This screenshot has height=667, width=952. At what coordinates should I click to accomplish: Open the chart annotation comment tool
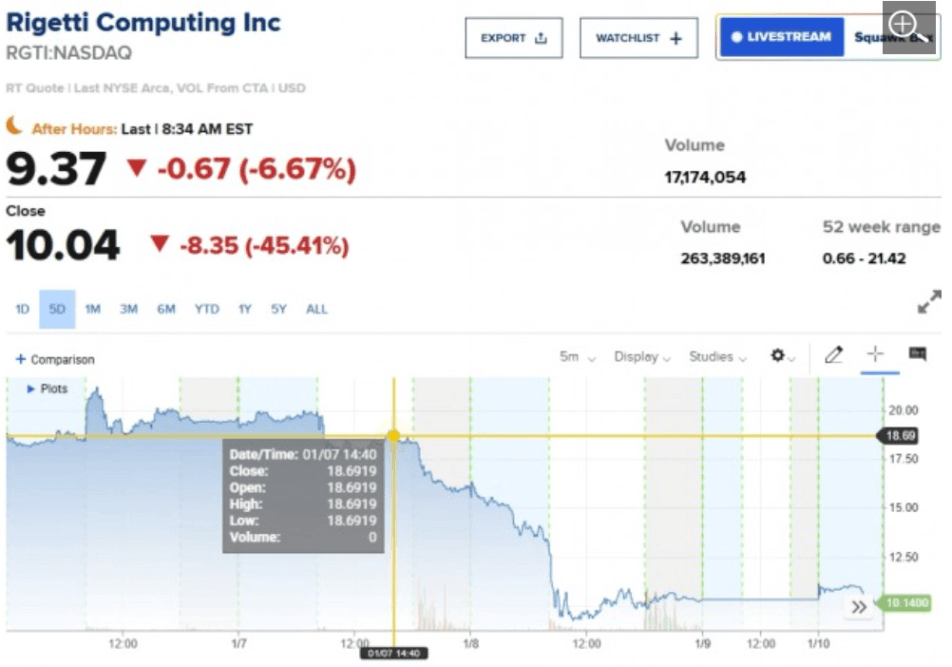pos(917,355)
